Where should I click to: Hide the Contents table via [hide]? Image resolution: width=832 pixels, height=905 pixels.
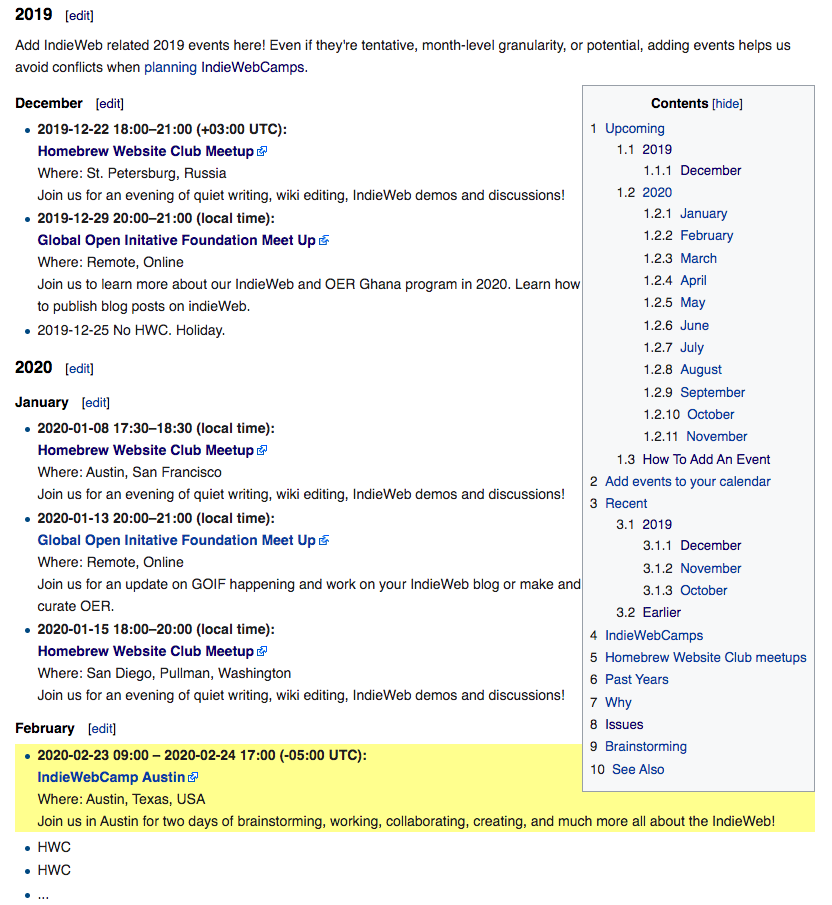(727, 104)
